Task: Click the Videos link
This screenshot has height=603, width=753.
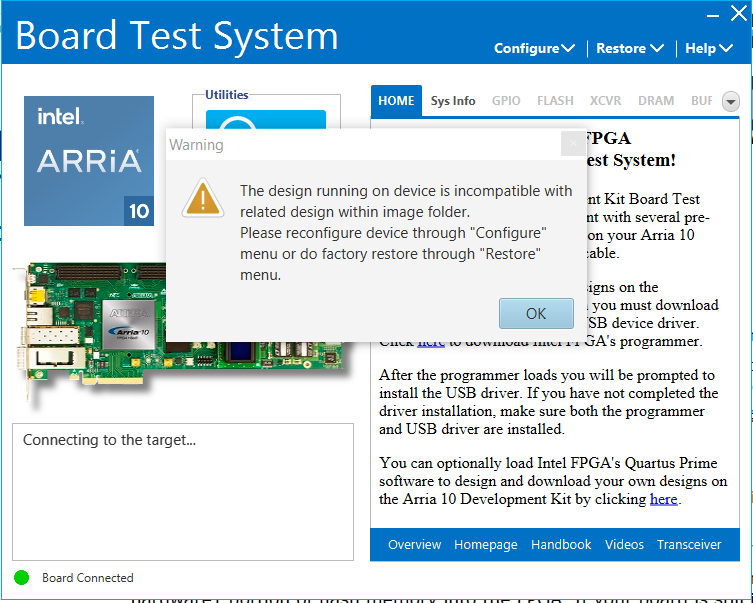Action: [x=624, y=545]
